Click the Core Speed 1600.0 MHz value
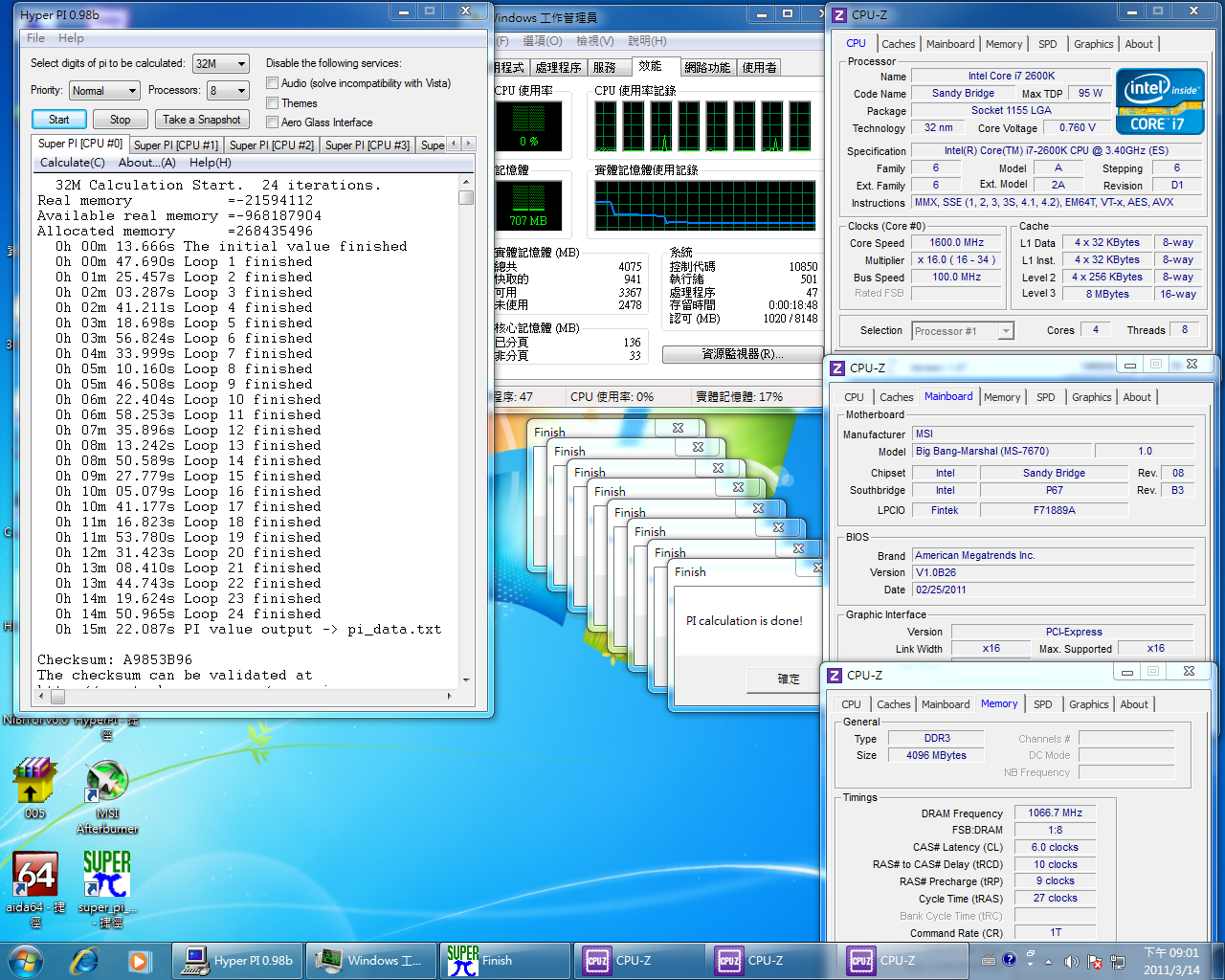 tap(956, 242)
